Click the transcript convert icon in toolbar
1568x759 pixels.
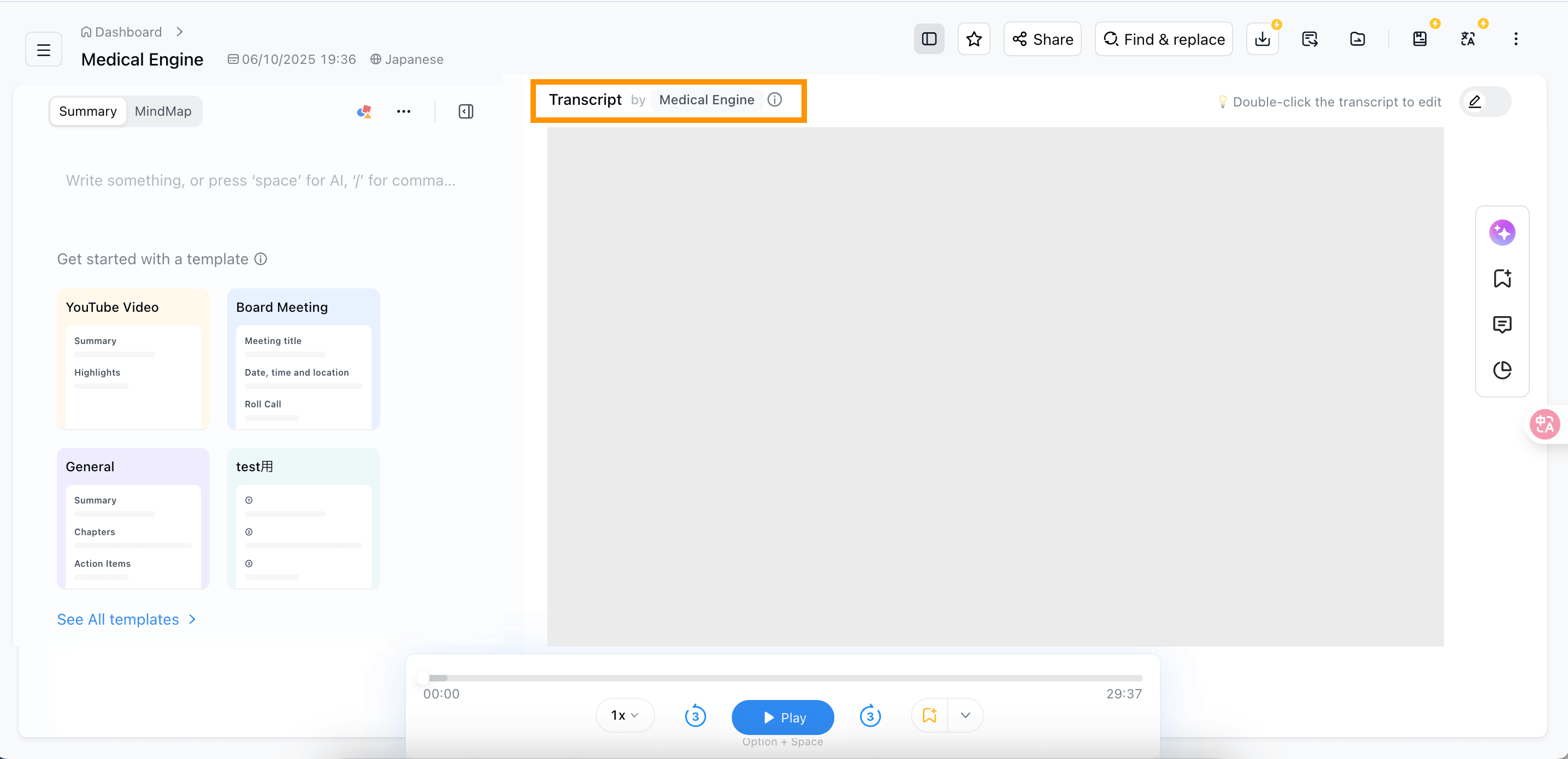tap(1310, 39)
